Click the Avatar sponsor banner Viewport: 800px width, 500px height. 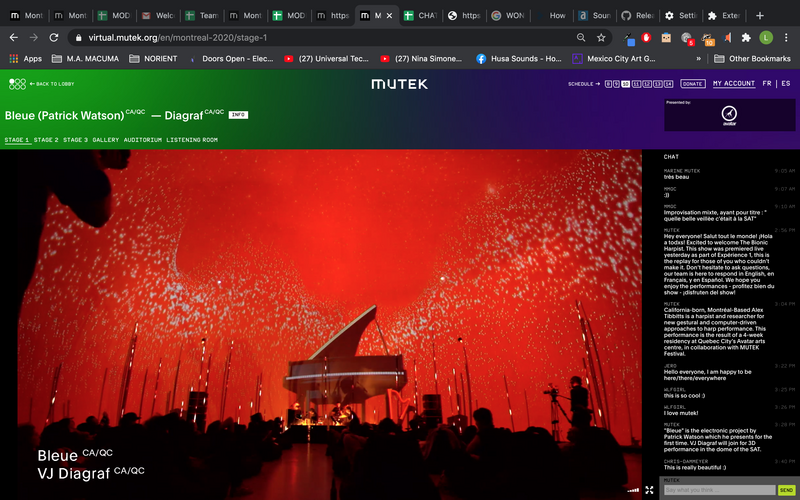coord(730,115)
